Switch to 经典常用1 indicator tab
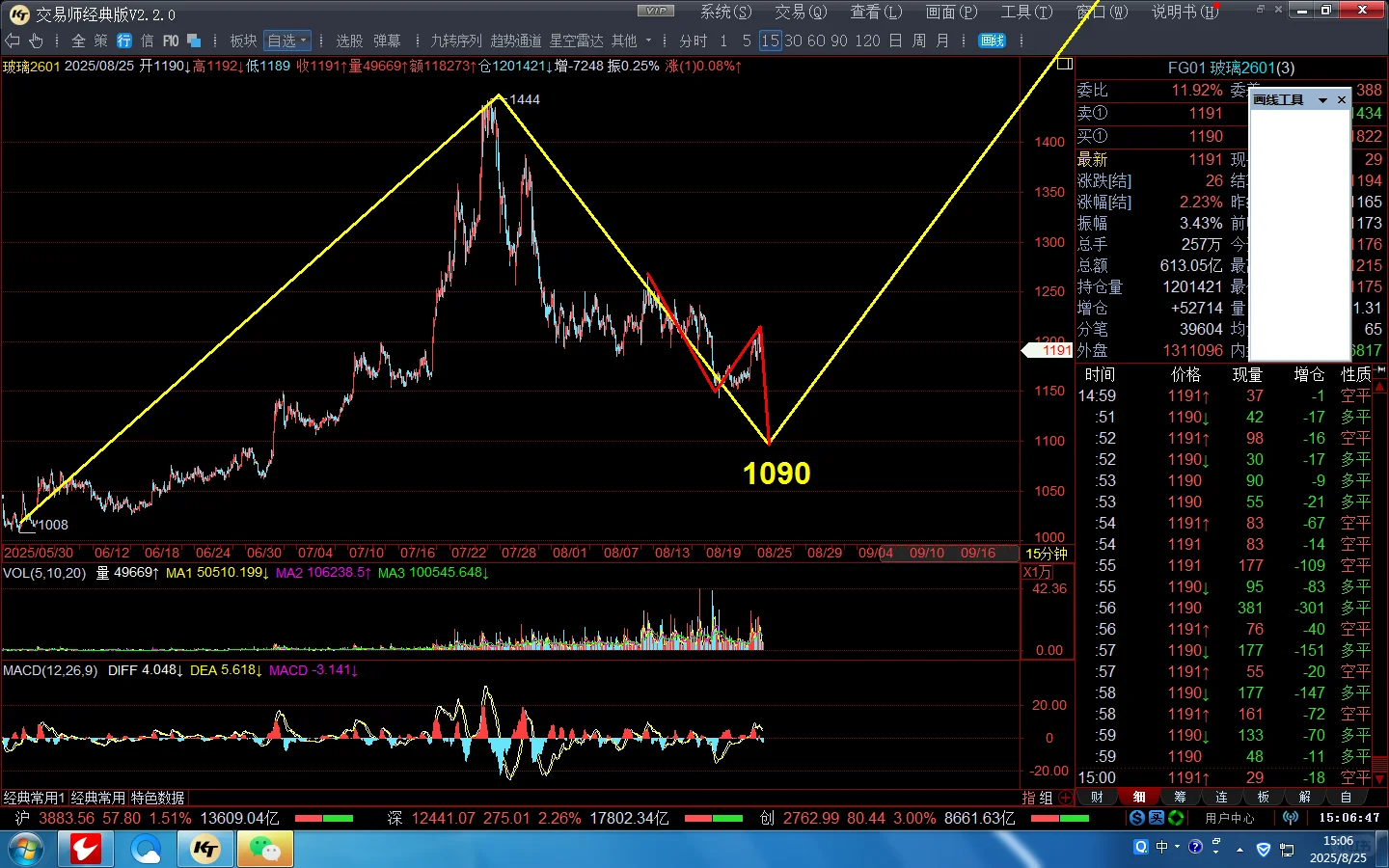Screen dimensions: 1389x868 pos(34,798)
